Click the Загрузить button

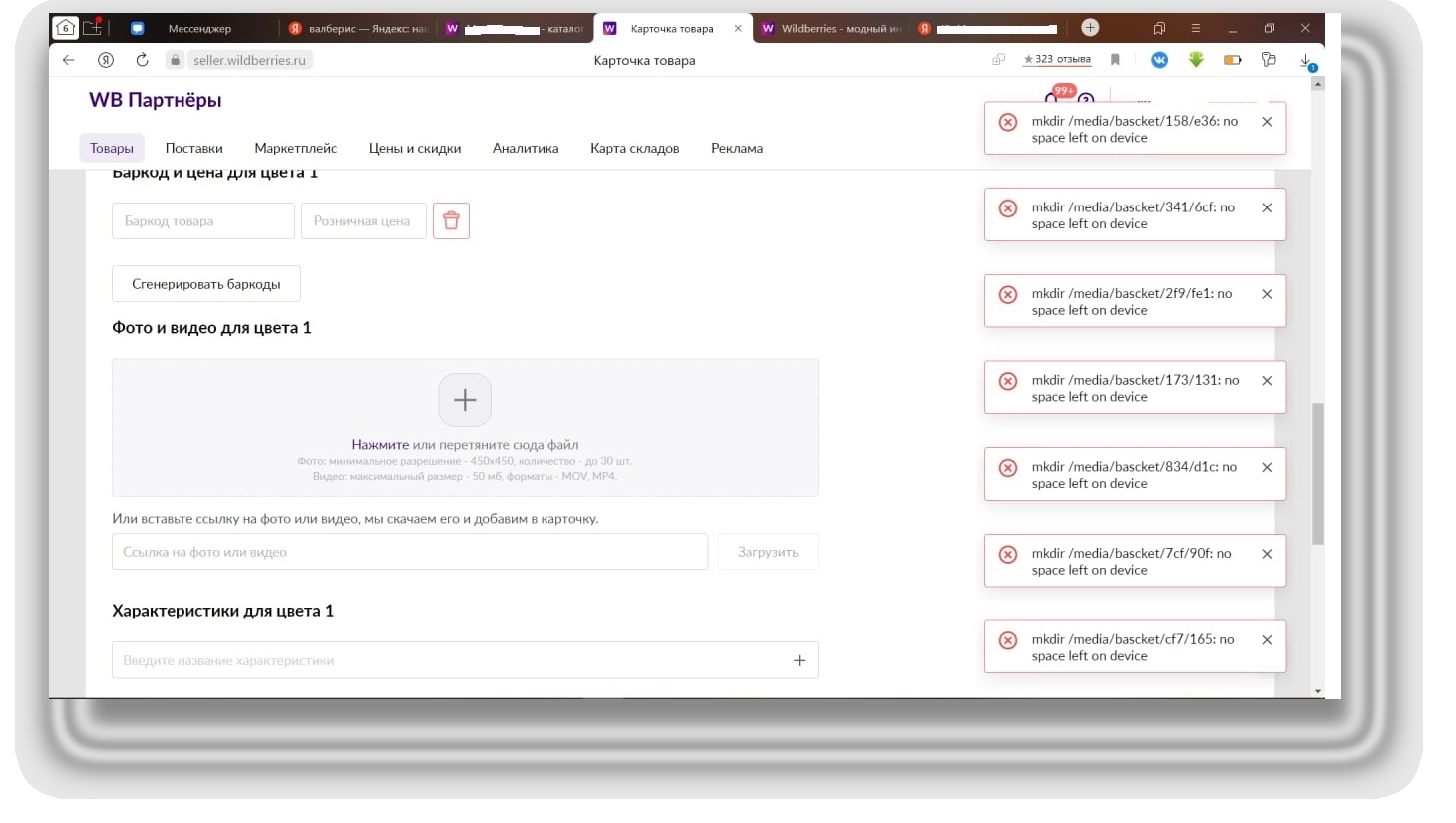click(x=768, y=552)
